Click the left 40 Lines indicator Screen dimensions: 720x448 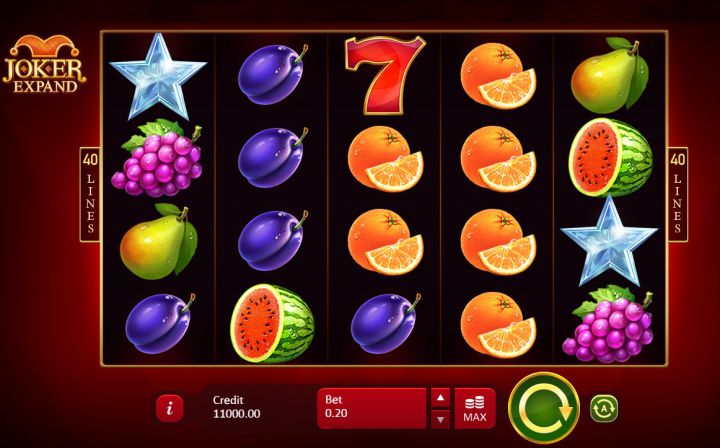click(90, 194)
